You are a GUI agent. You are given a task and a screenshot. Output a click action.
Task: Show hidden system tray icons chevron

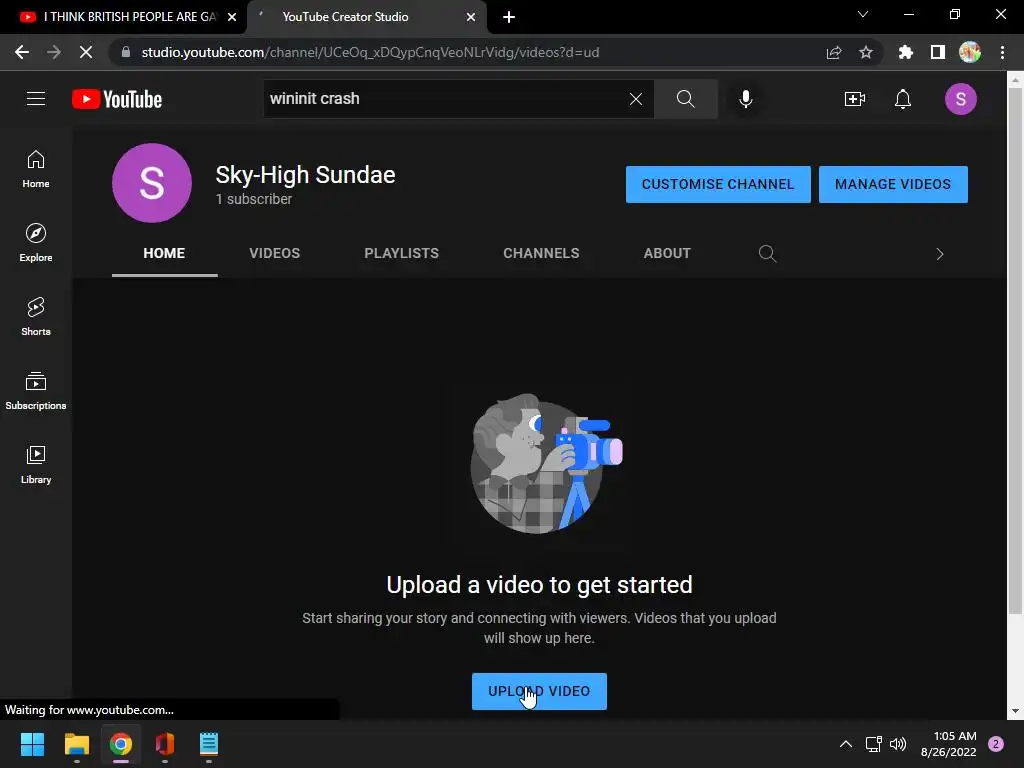click(845, 744)
